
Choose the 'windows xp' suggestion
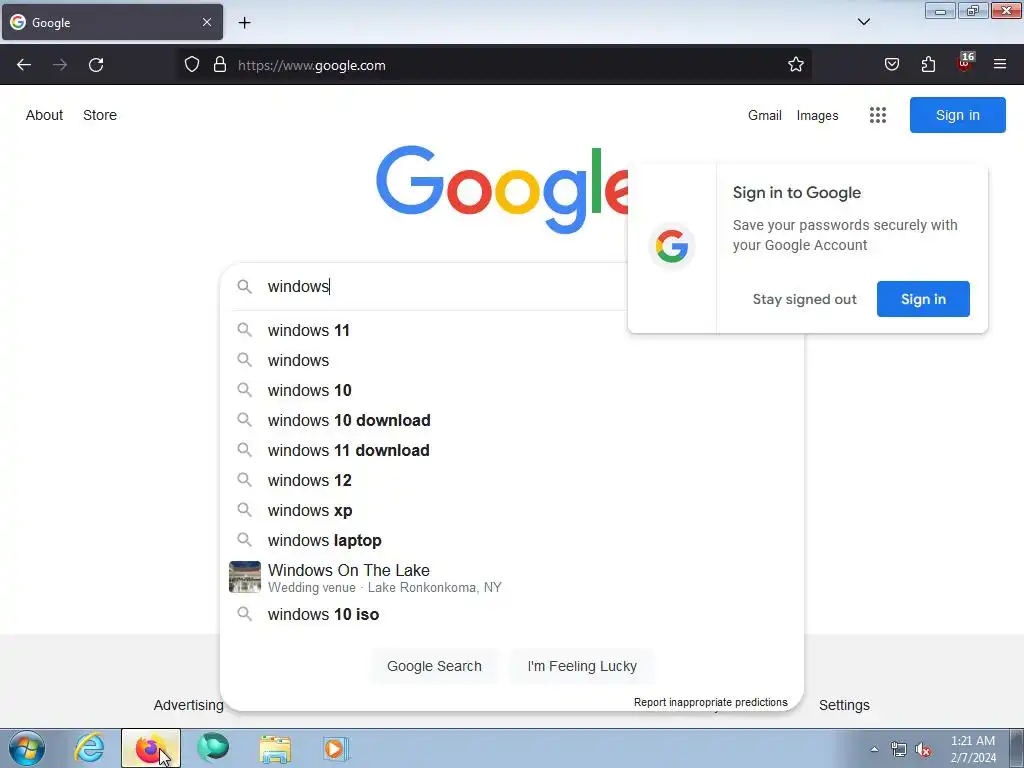[512, 510]
